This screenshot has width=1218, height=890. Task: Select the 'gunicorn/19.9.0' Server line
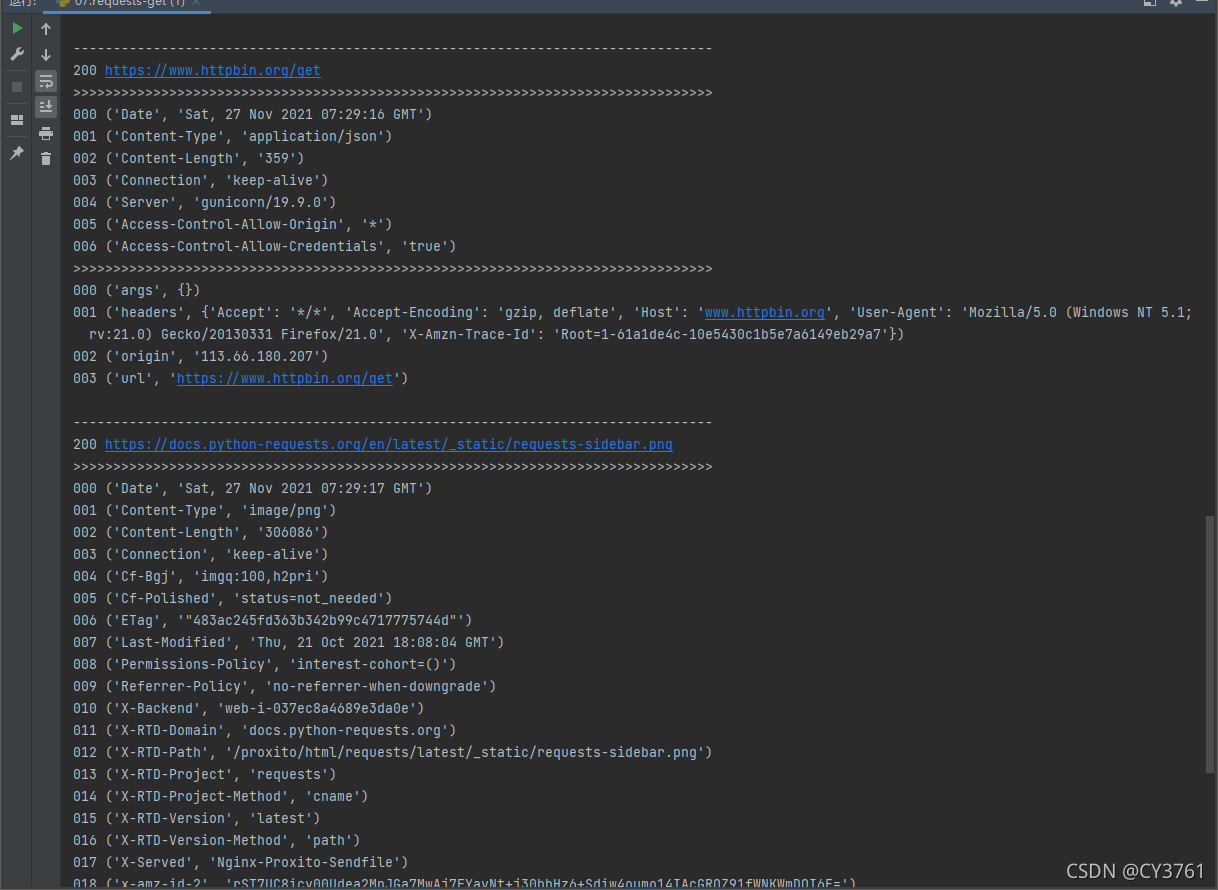(x=205, y=203)
